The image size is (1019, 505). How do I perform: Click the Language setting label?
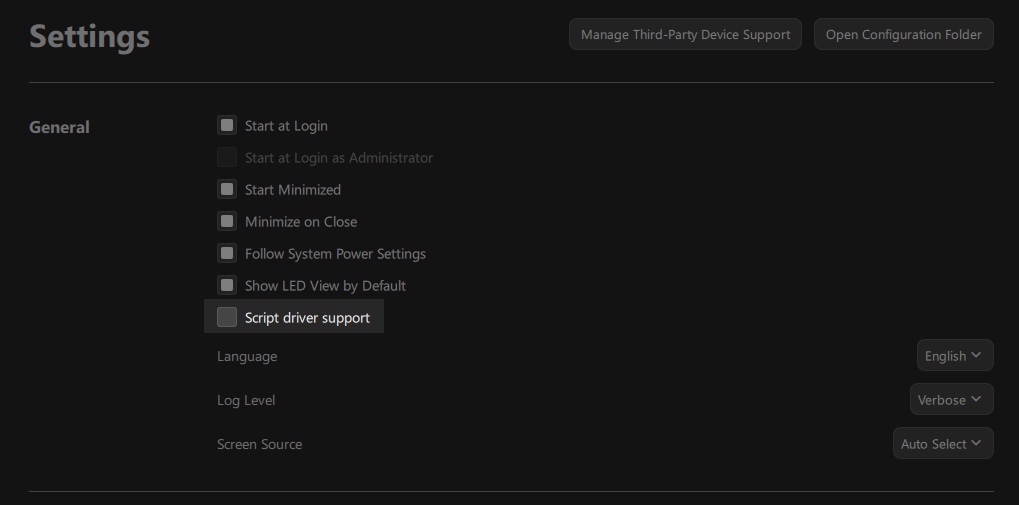tap(247, 356)
